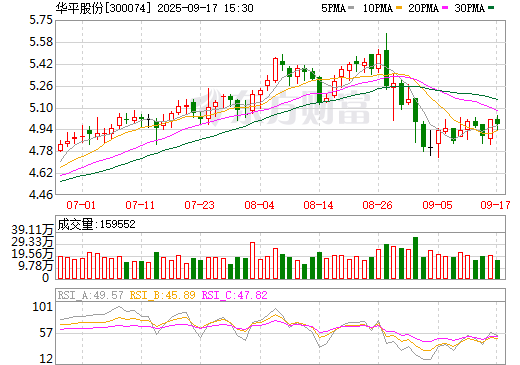Select the 07-01 date axis label

(81, 205)
